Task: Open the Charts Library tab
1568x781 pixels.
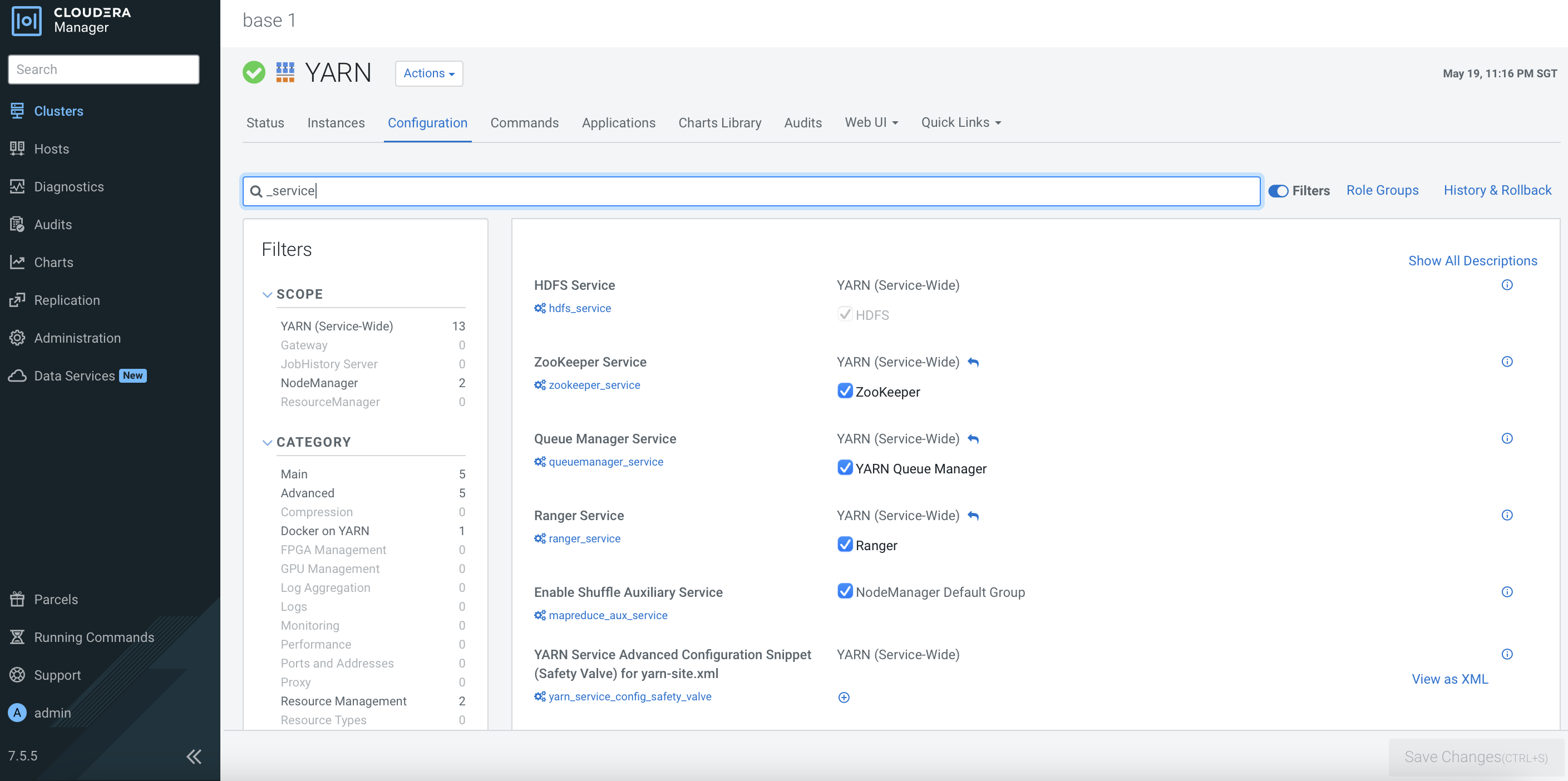Action: pos(719,123)
